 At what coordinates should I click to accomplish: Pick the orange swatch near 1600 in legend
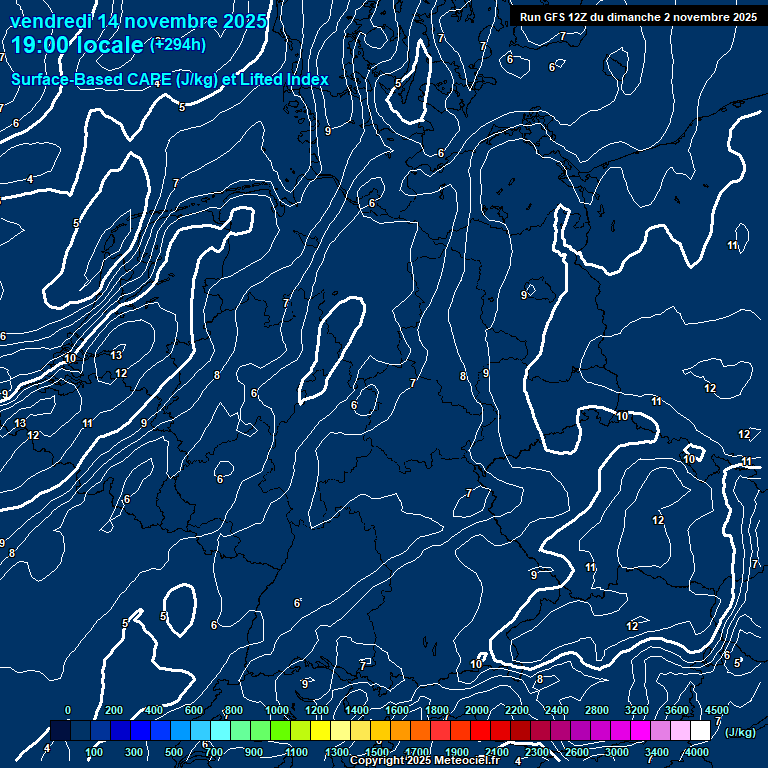(x=400, y=731)
